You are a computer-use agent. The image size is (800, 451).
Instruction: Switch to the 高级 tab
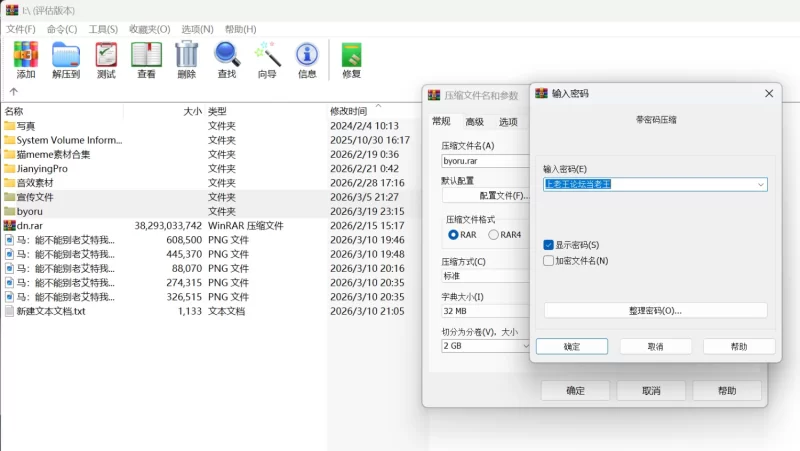[x=474, y=122]
